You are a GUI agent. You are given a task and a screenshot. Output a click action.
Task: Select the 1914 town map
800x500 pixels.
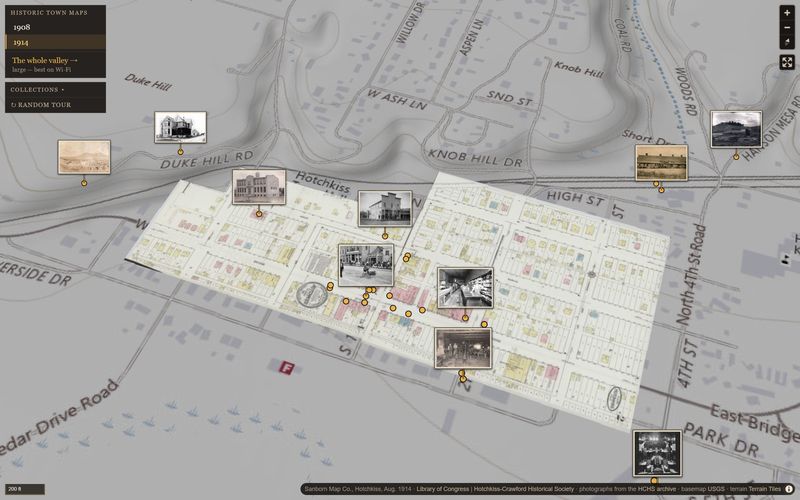pos(55,42)
